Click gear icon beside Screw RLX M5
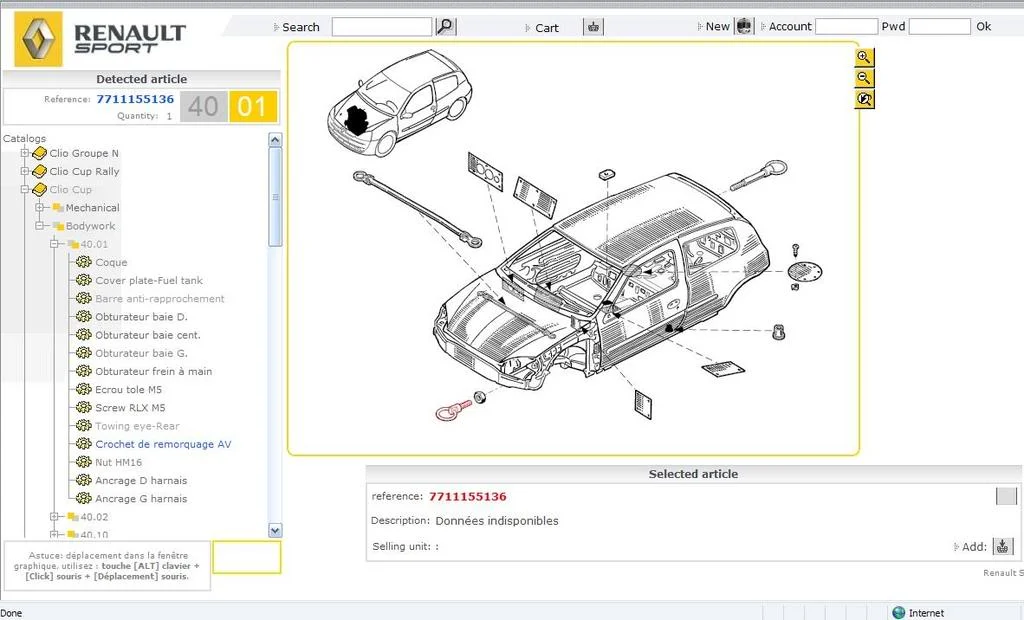Screen dimensions: 1024x620 click(84, 408)
